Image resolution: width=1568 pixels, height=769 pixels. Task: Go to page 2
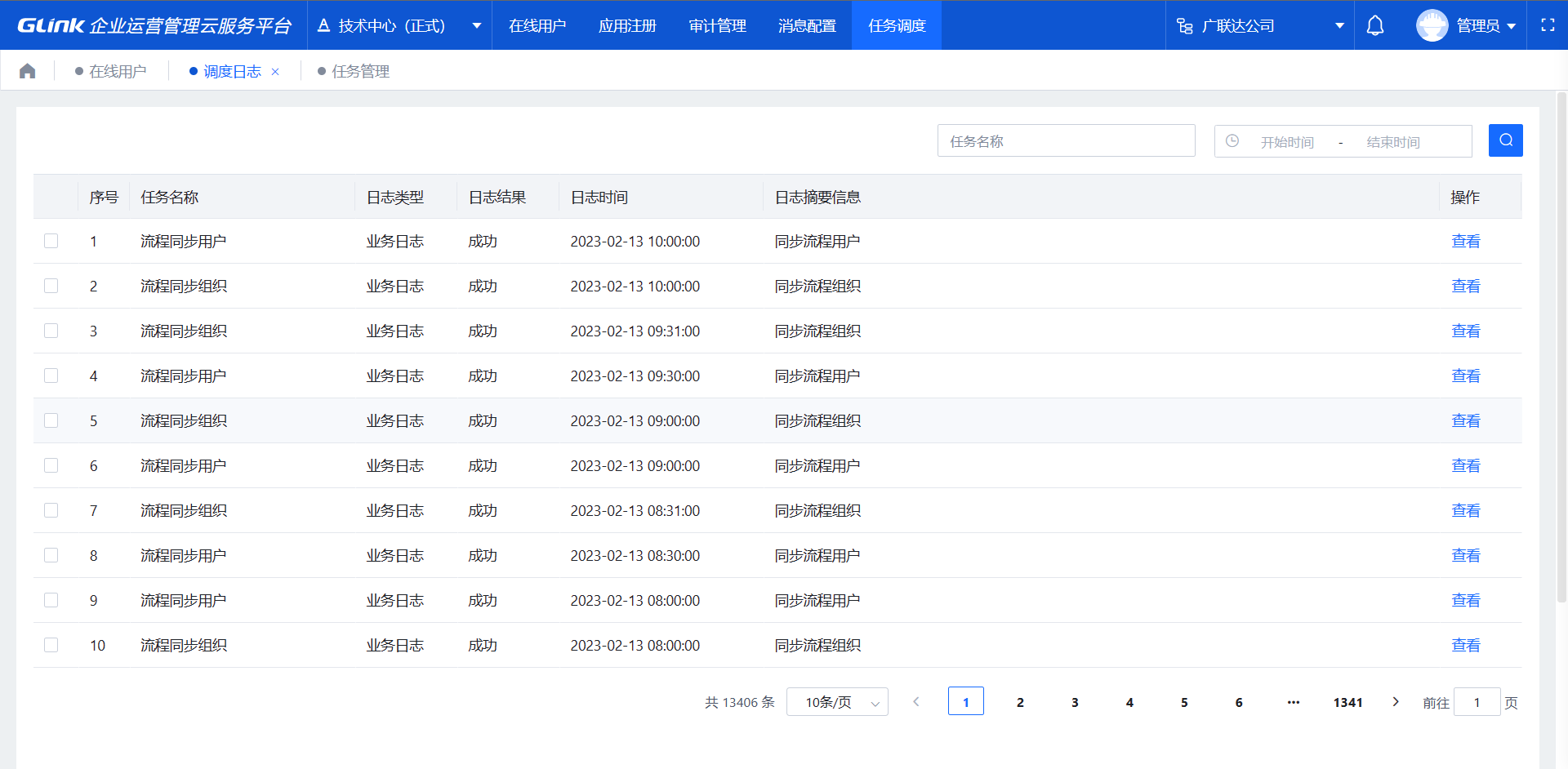tap(1020, 702)
